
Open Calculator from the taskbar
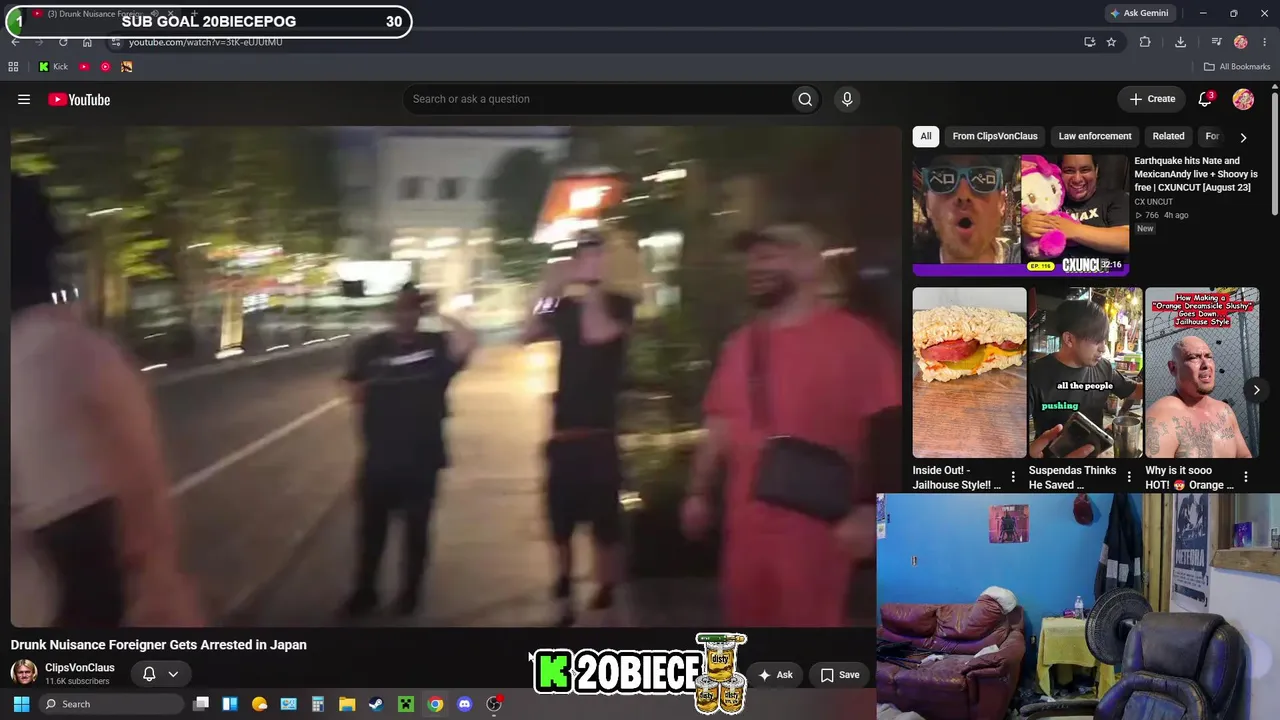pos(318,704)
